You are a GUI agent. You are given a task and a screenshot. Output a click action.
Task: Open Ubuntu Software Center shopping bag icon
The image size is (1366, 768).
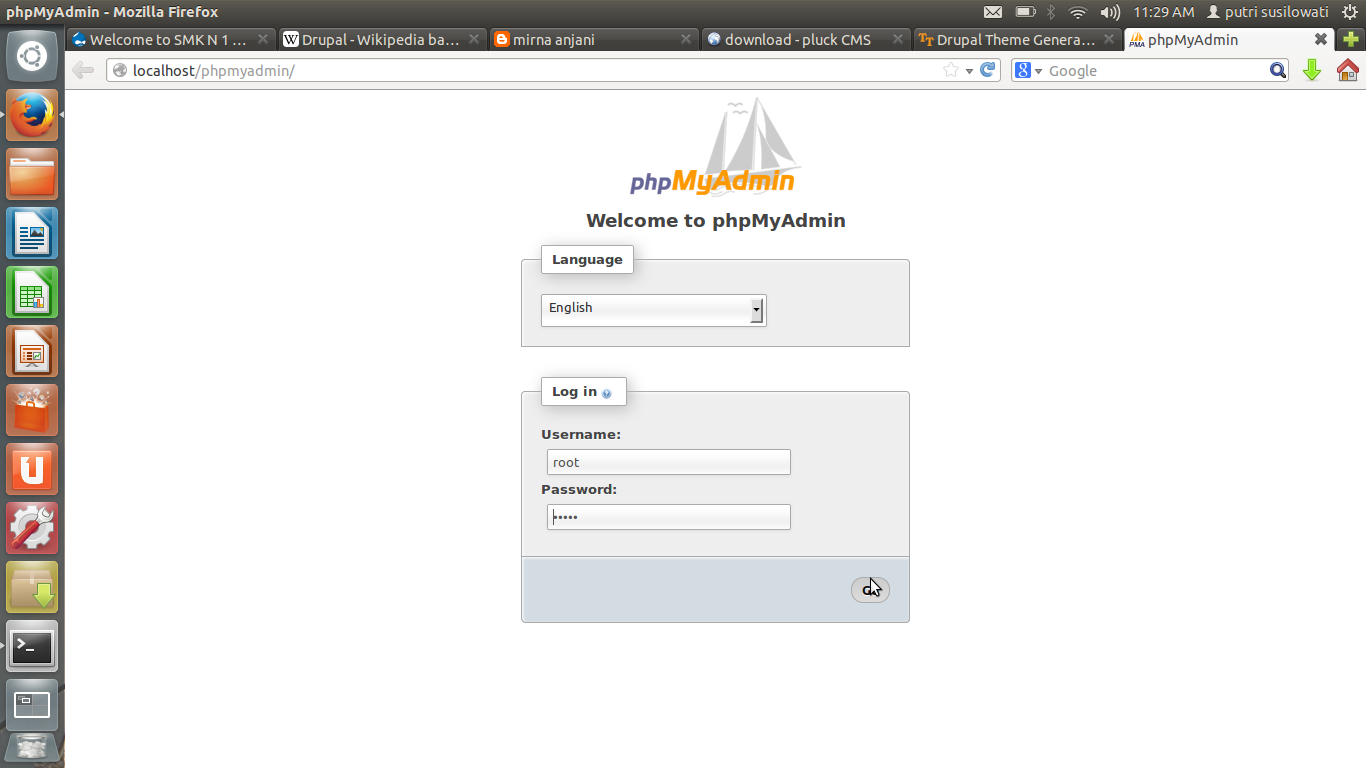tap(32, 410)
